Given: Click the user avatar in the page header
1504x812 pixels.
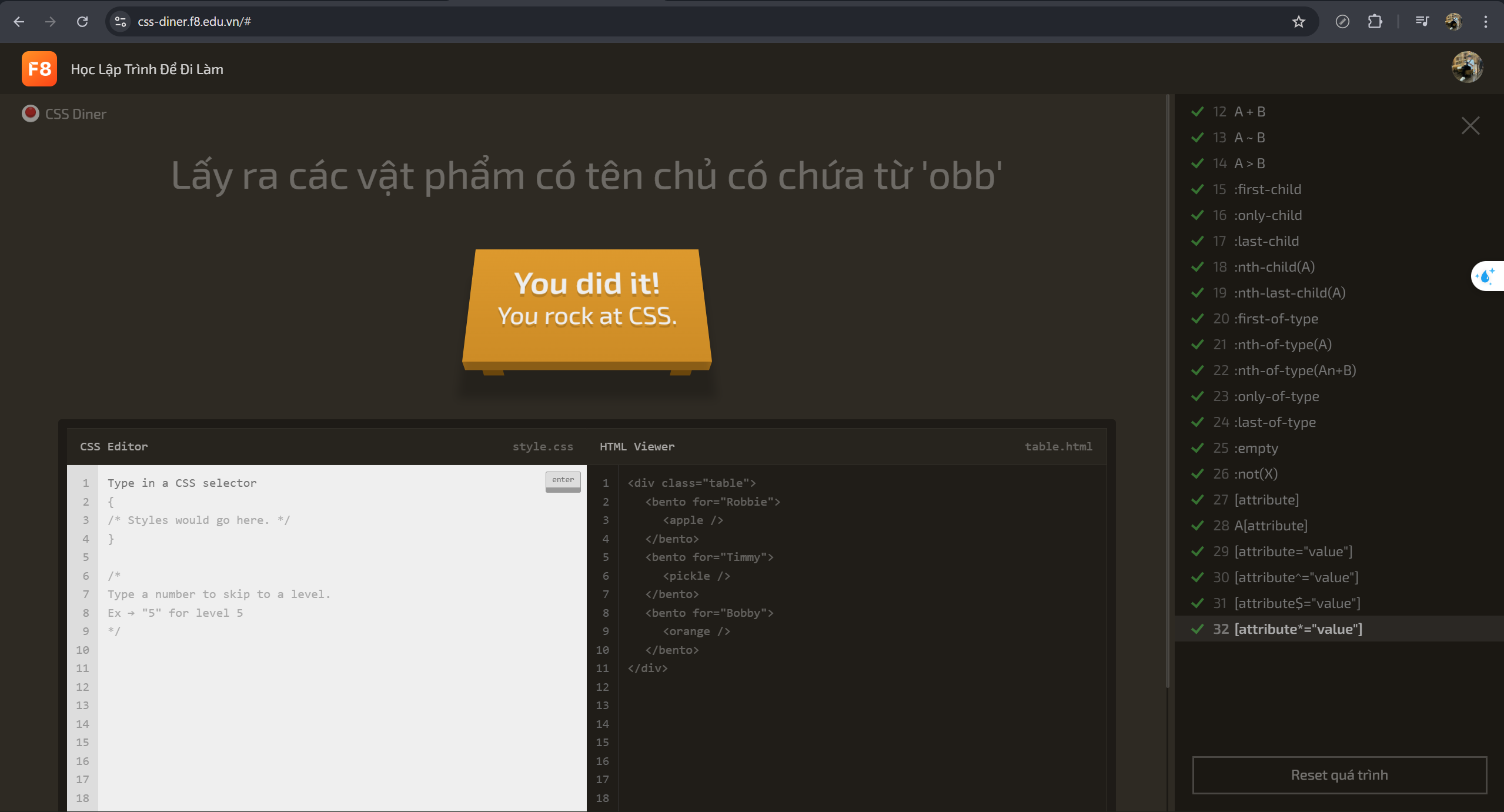Looking at the screenshot, I should click(x=1467, y=67).
